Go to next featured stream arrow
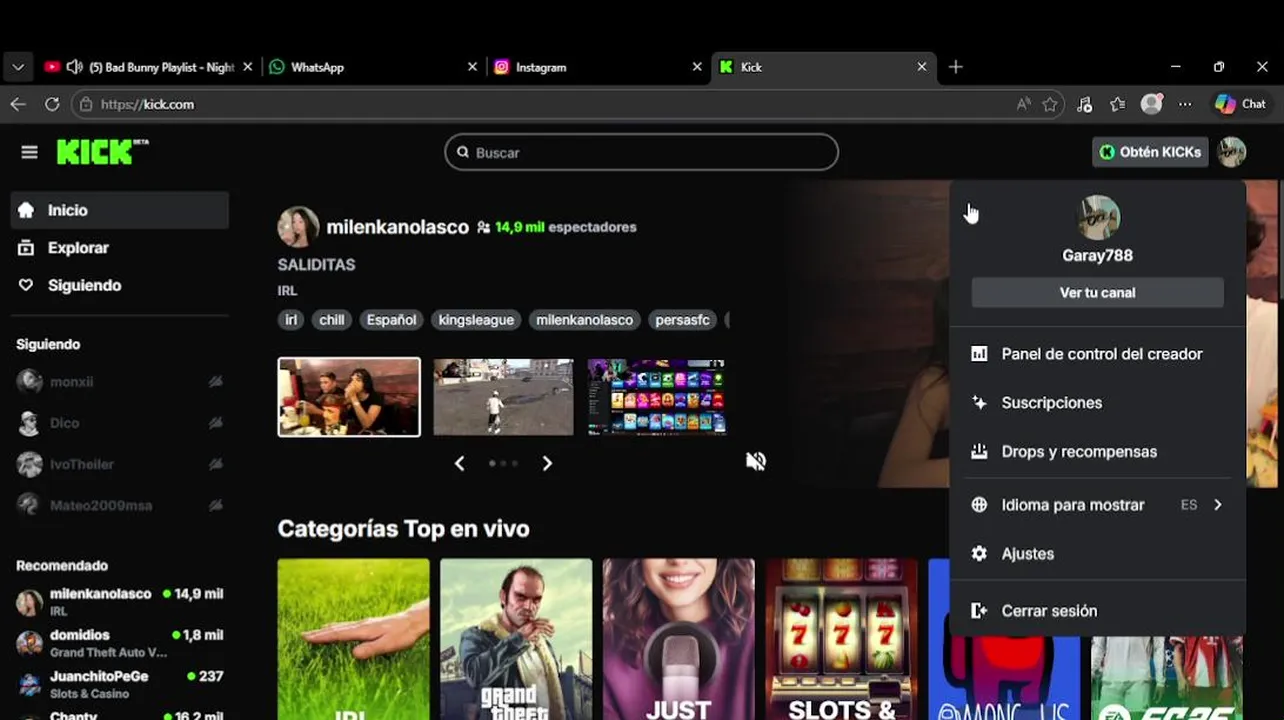 pos(547,463)
